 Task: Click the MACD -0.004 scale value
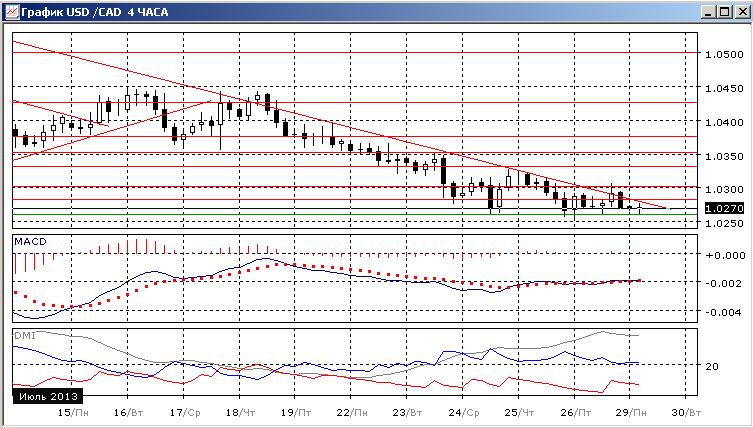(x=723, y=313)
